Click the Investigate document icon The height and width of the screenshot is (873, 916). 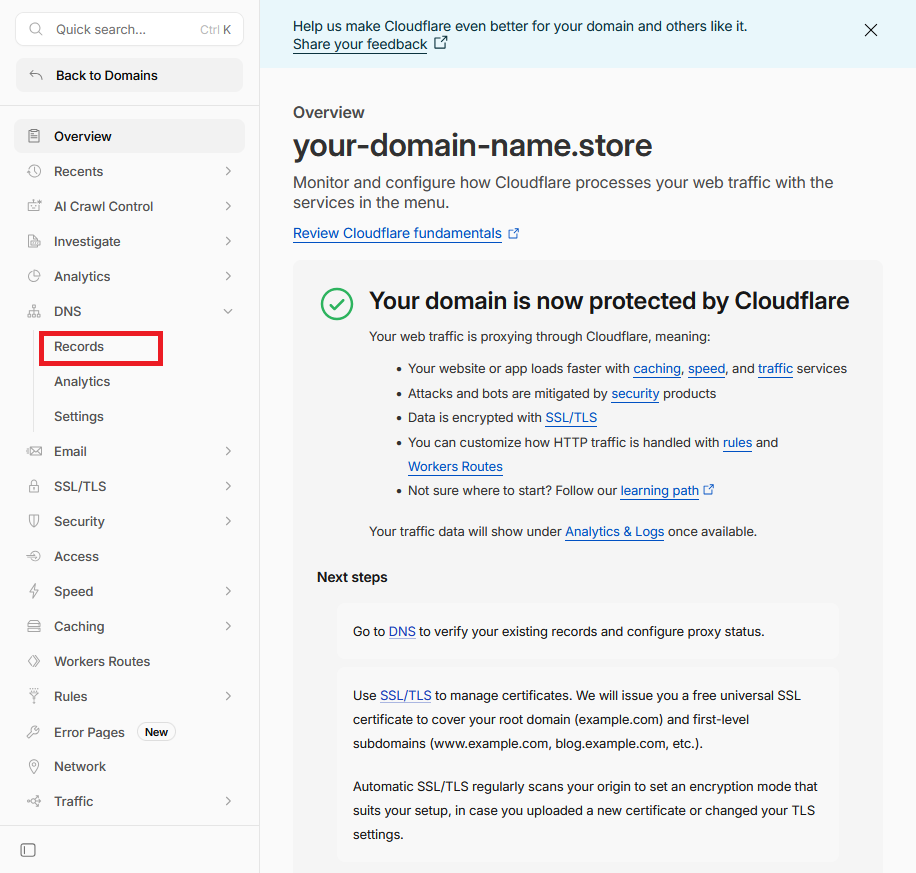34,241
